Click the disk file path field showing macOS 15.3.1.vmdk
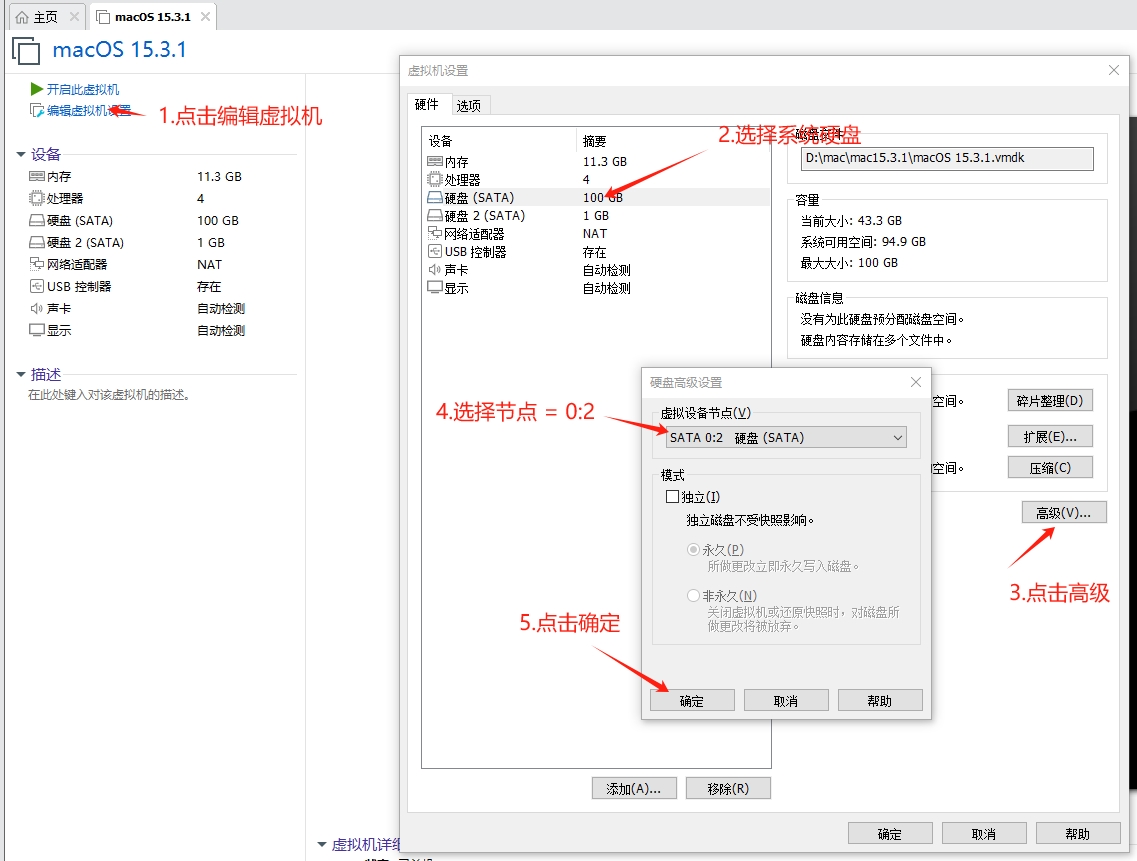This screenshot has height=861, width=1137. tap(948, 158)
